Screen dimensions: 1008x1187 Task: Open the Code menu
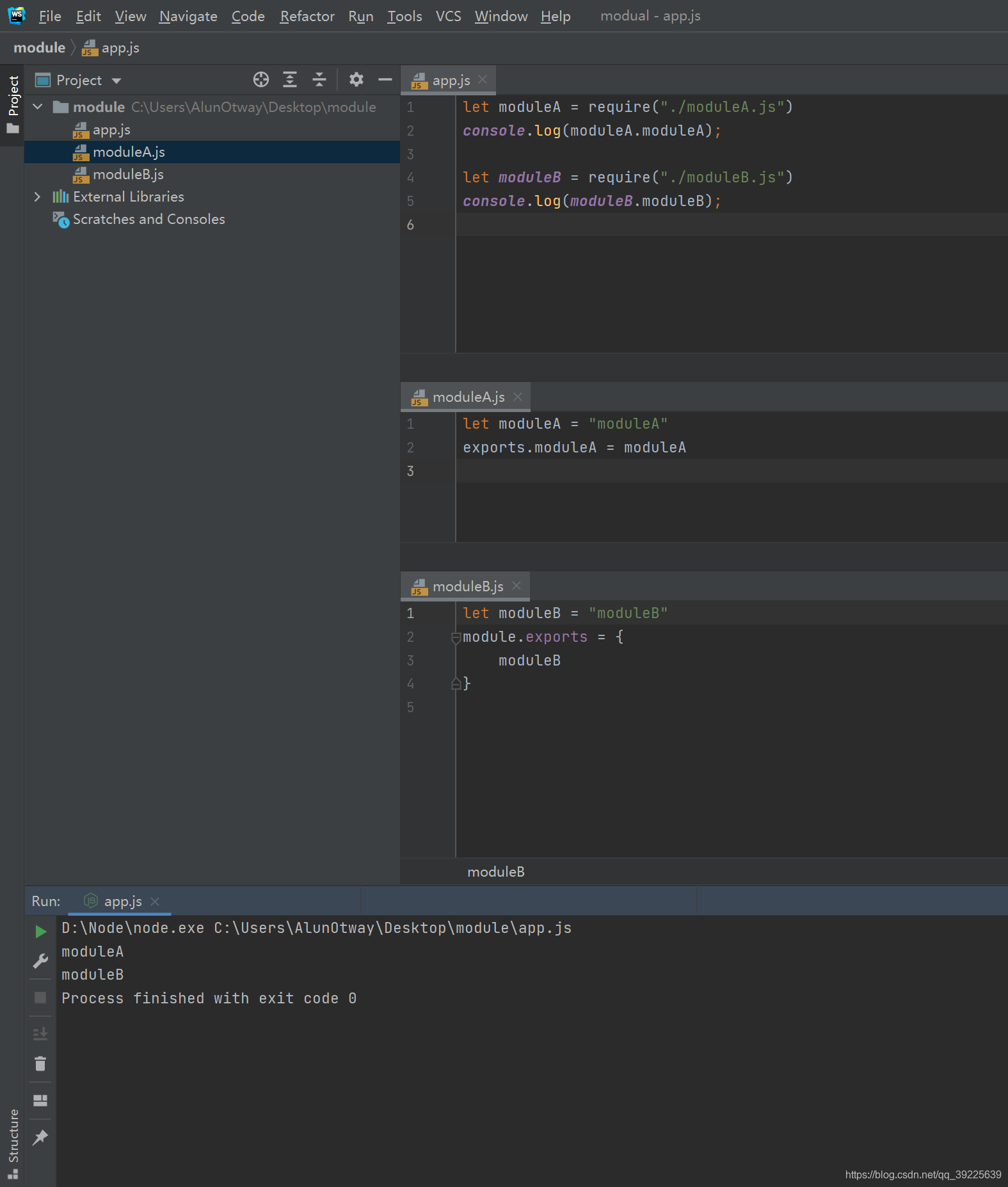tap(248, 16)
